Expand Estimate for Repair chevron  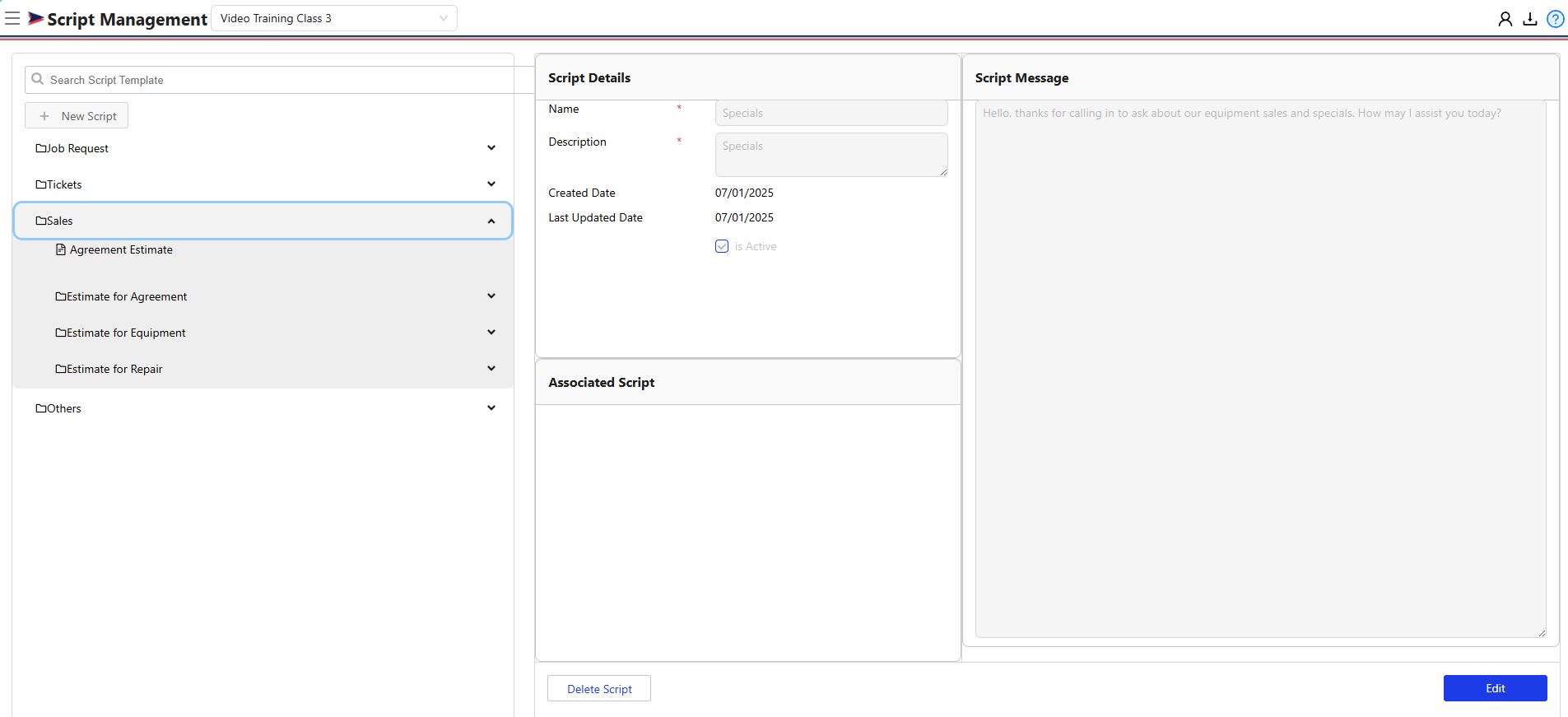pyautogui.click(x=491, y=369)
